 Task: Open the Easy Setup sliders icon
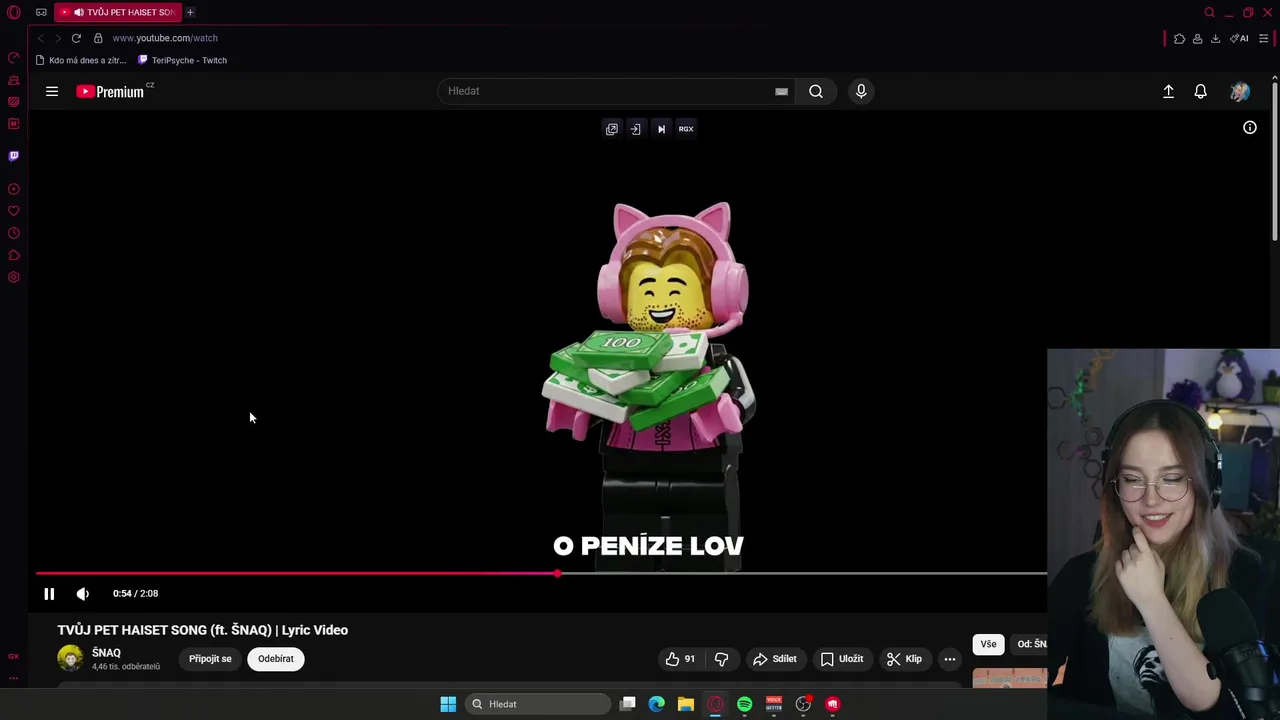point(1263,38)
